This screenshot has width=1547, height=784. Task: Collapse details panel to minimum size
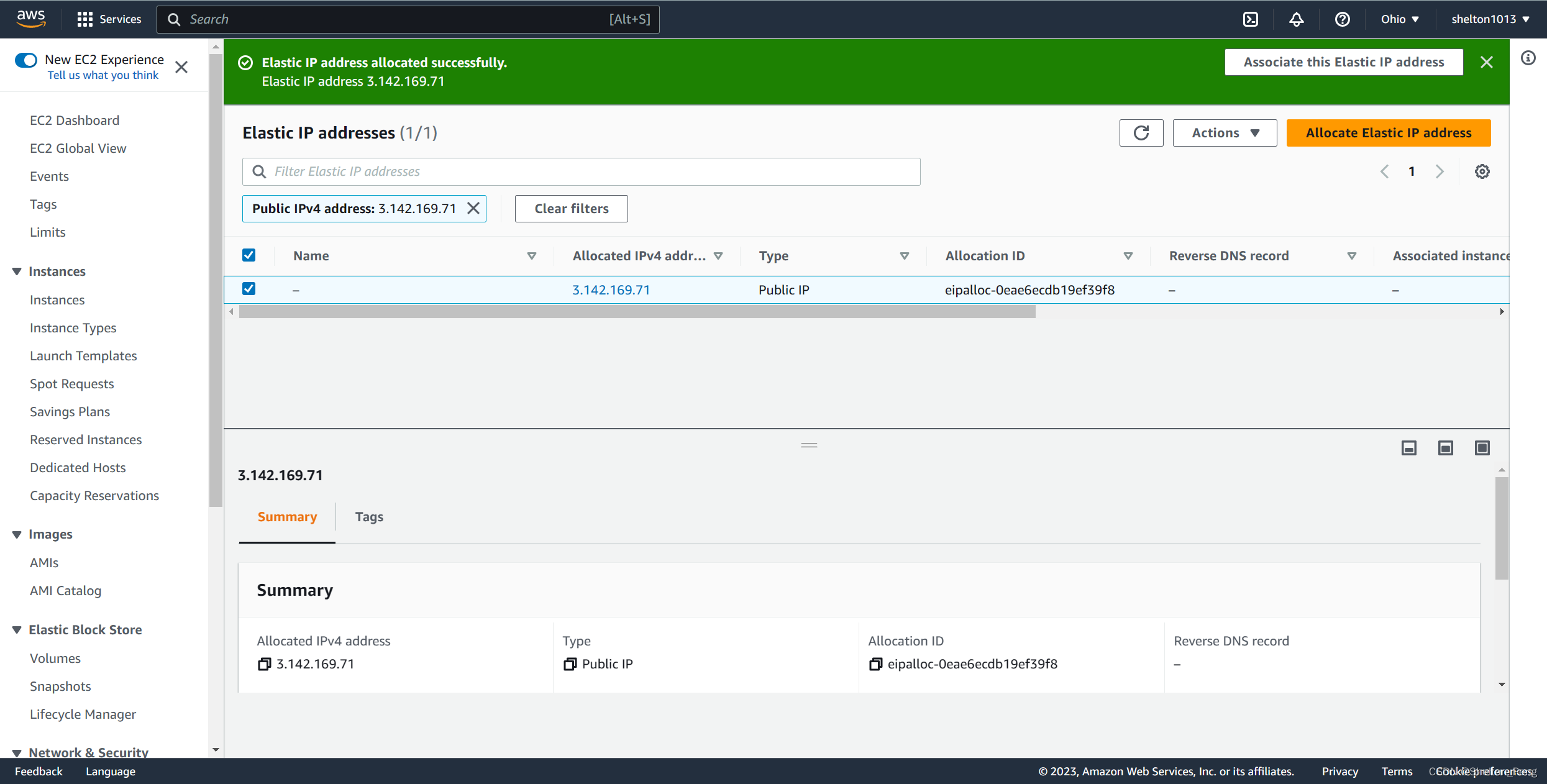click(x=1409, y=448)
